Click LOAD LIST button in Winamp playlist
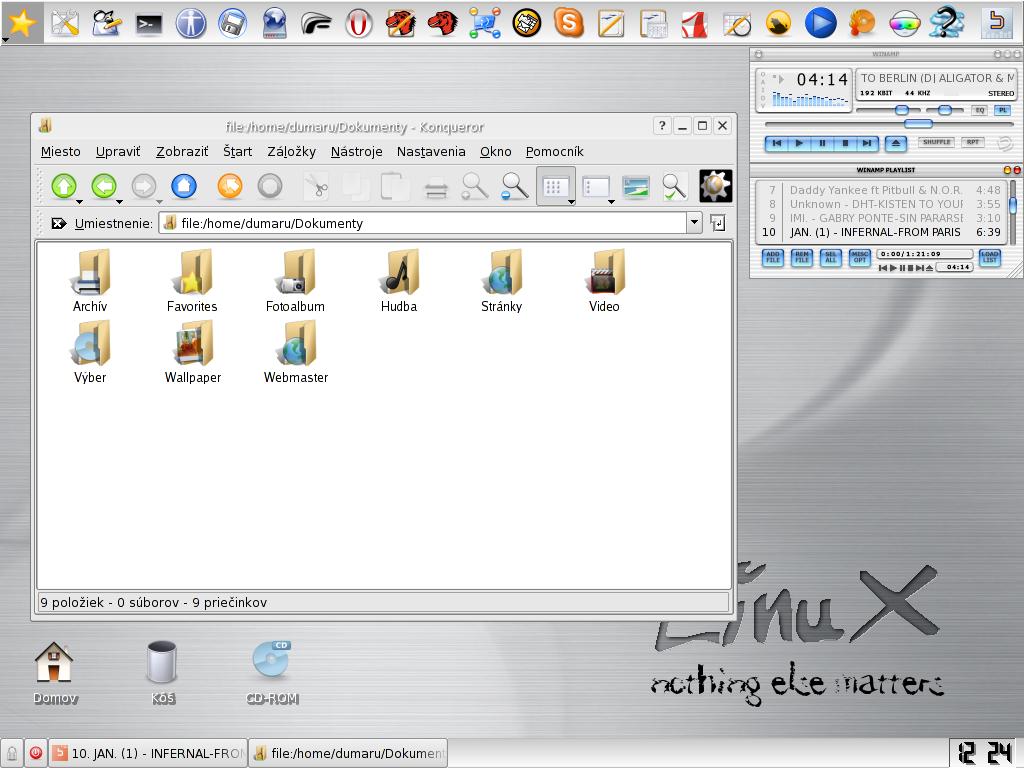This screenshot has height=768, width=1024. point(989,258)
